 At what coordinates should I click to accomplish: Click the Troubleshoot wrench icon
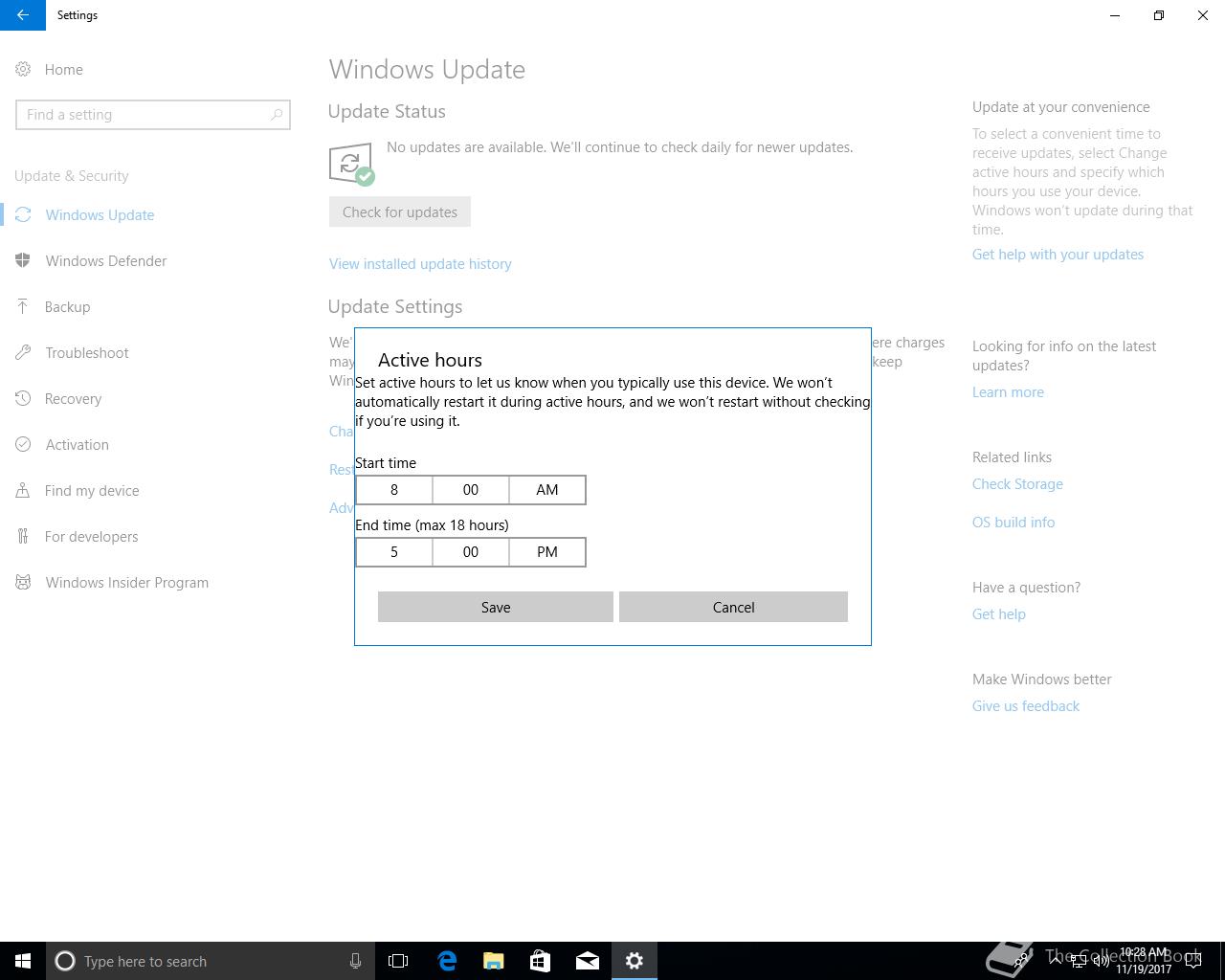click(x=23, y=352)
